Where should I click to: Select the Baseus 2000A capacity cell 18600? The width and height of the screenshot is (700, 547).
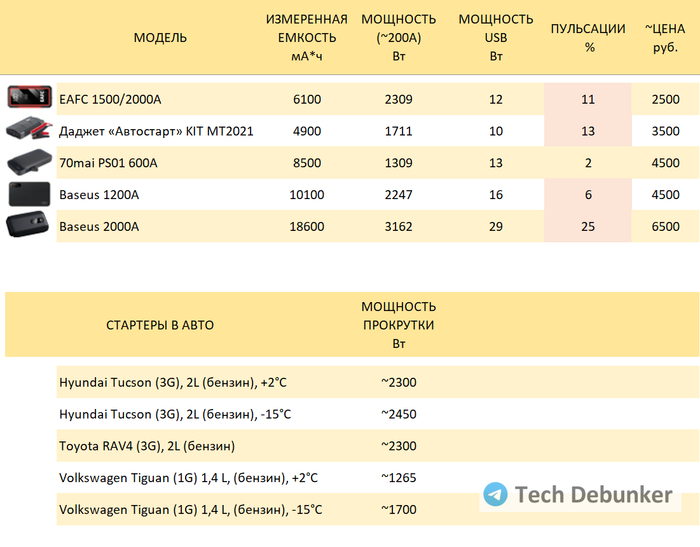pyautogui.click(x=306, y=227)
